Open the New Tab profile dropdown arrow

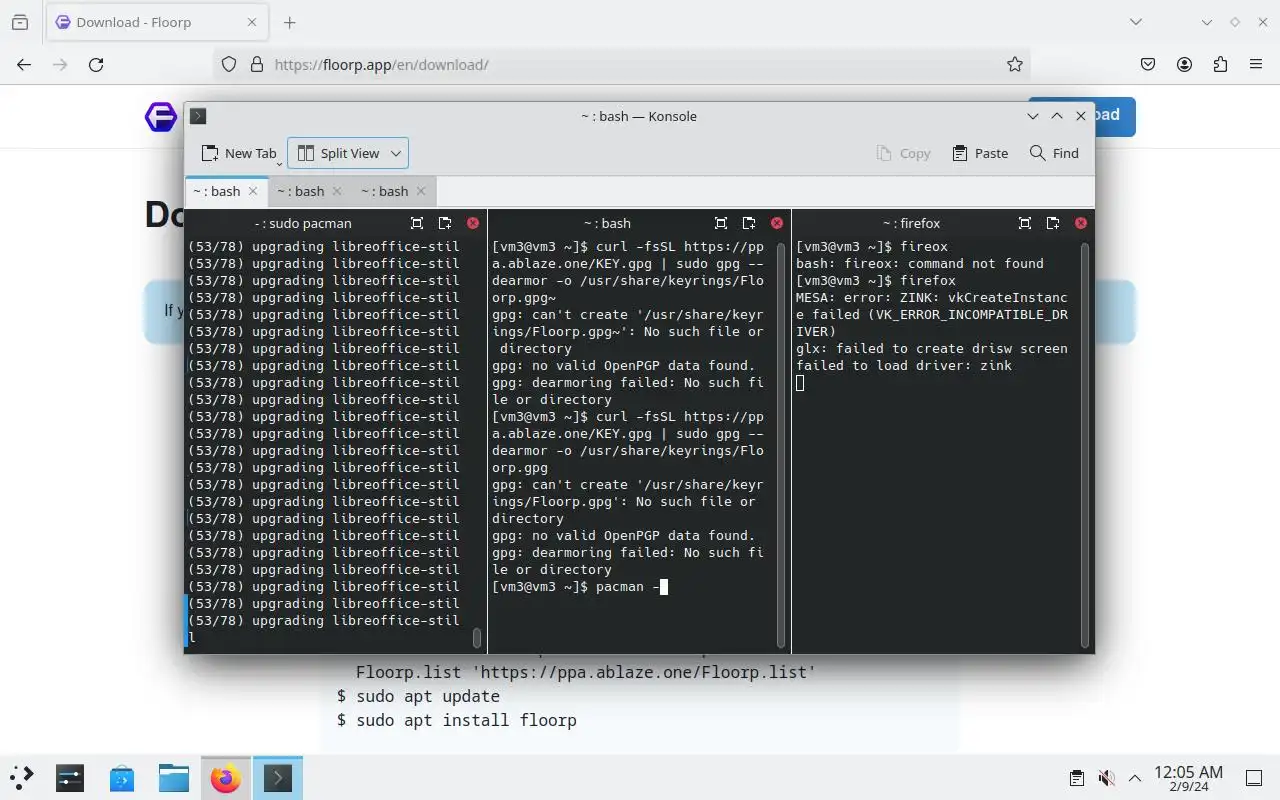[279, 162]
